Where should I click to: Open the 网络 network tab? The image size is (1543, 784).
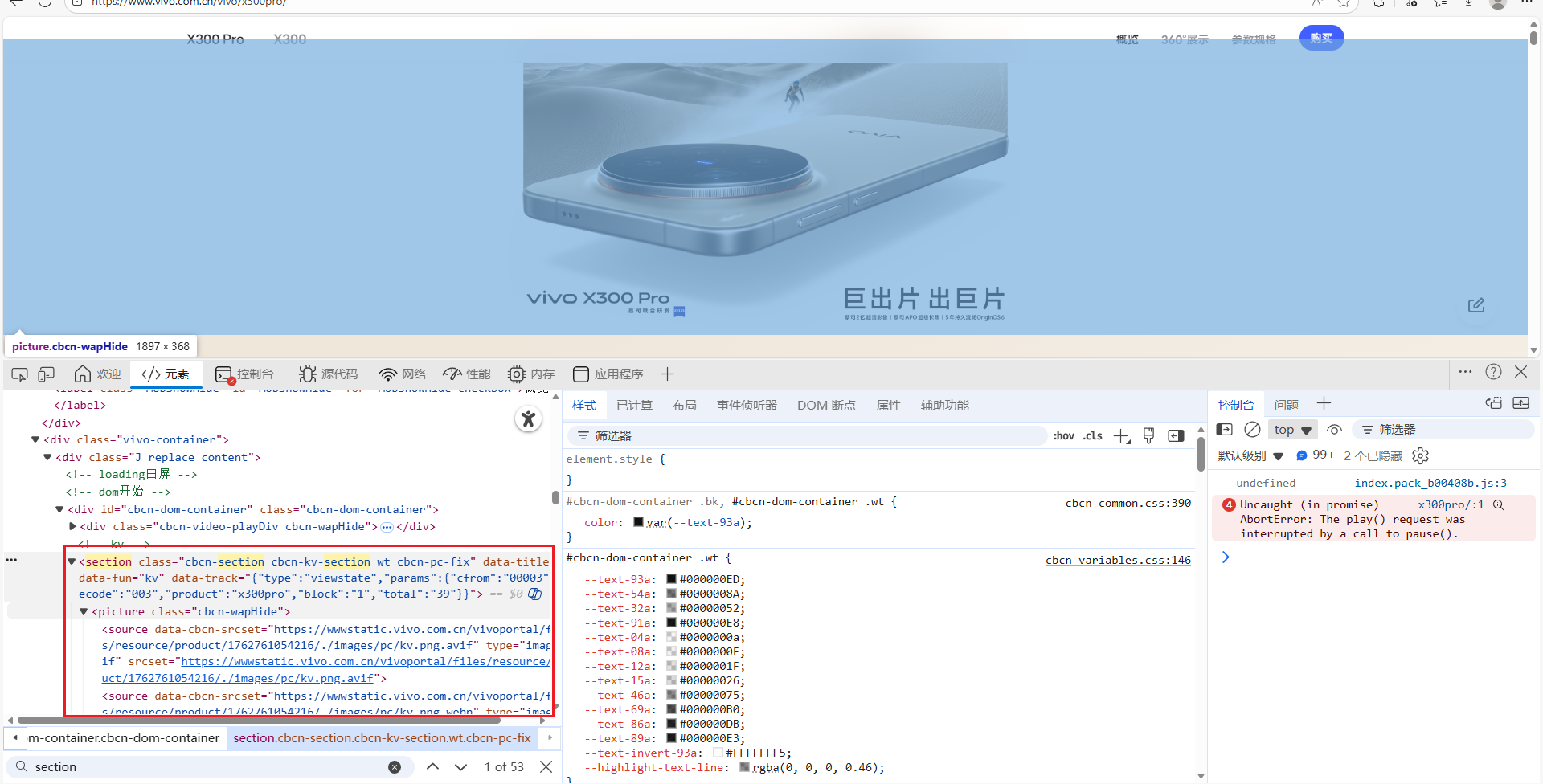point(403,374)
